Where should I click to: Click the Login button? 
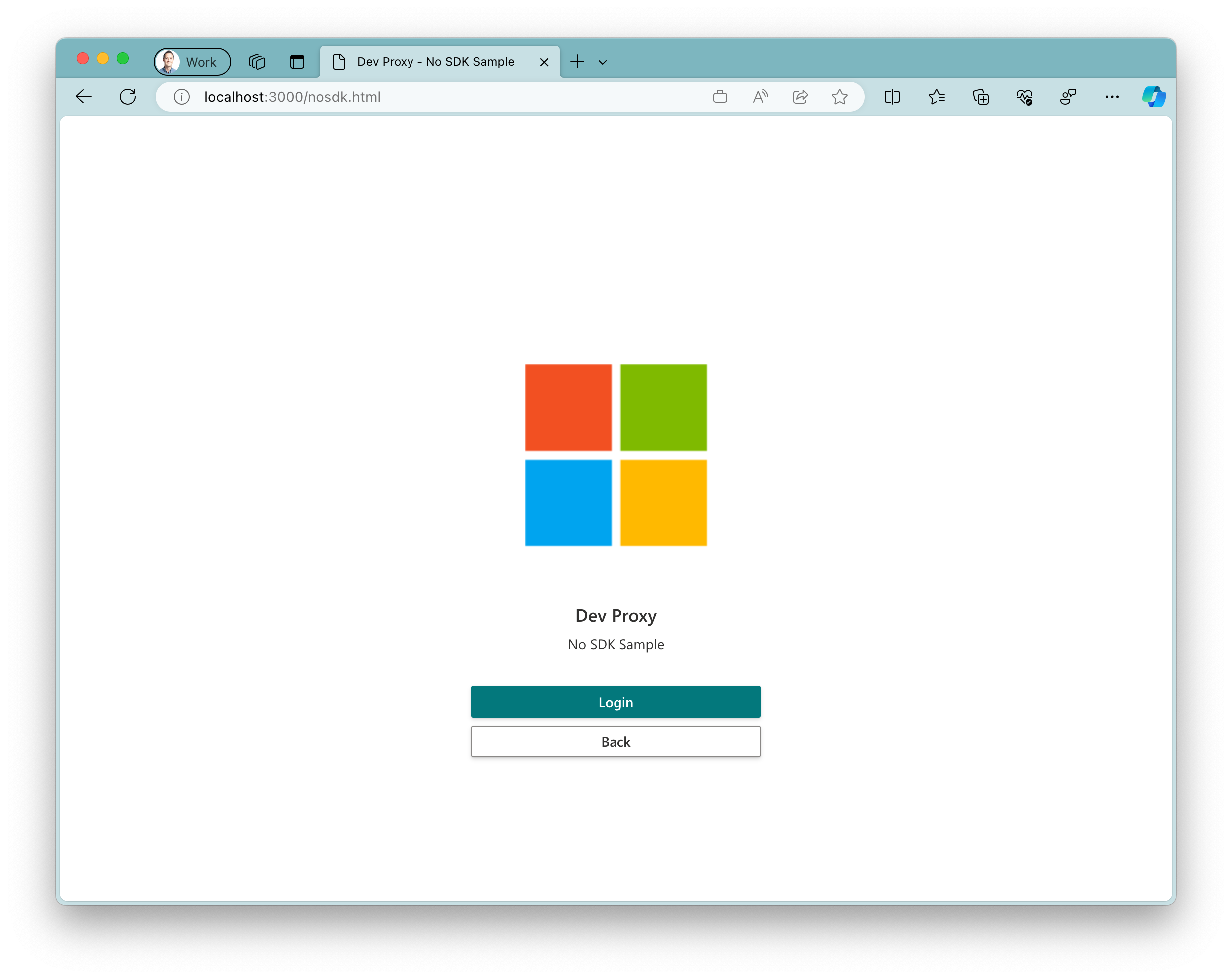(x=615, y=701)
